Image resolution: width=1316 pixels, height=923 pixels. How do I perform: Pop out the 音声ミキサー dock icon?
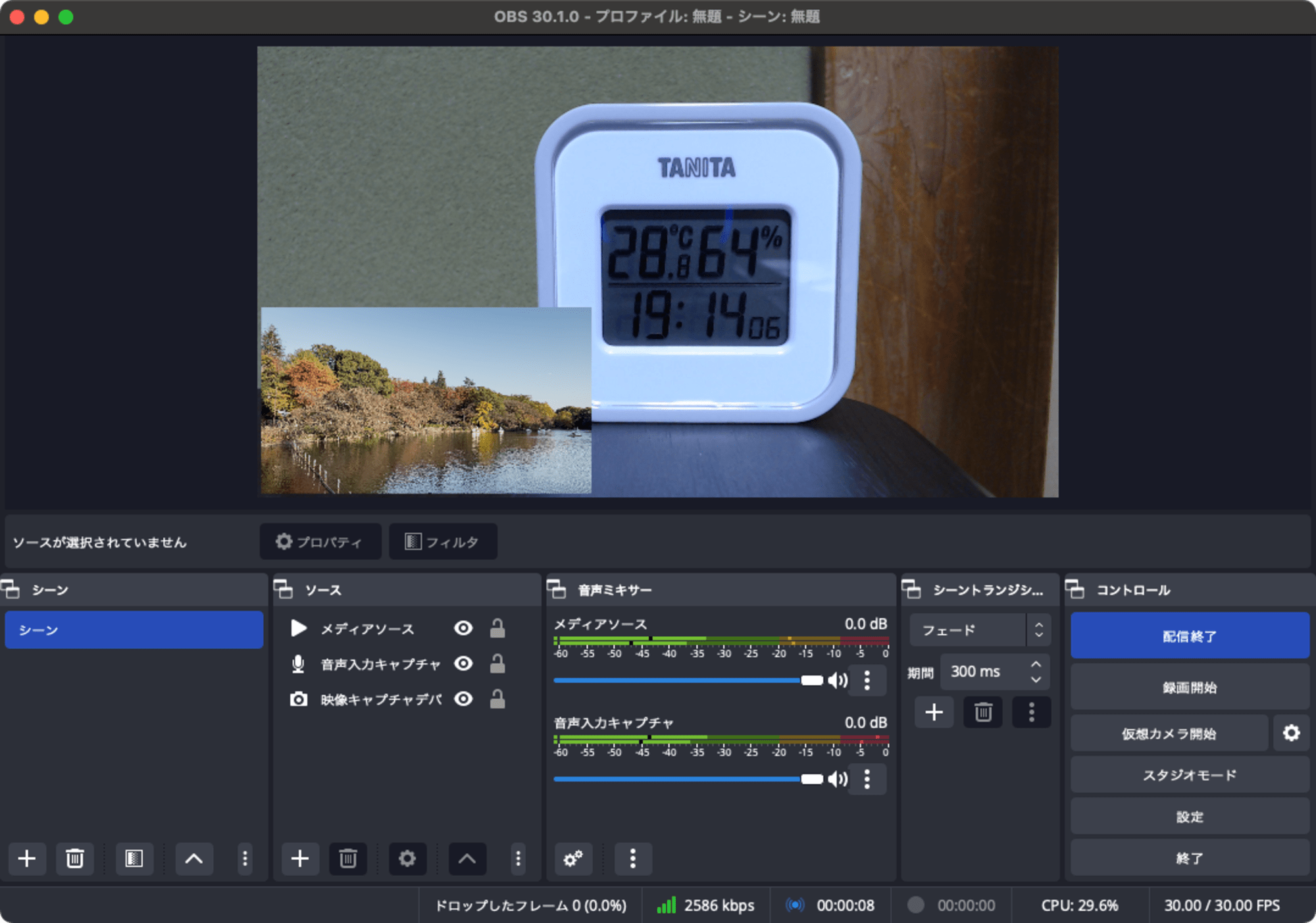tap(557, 589)
